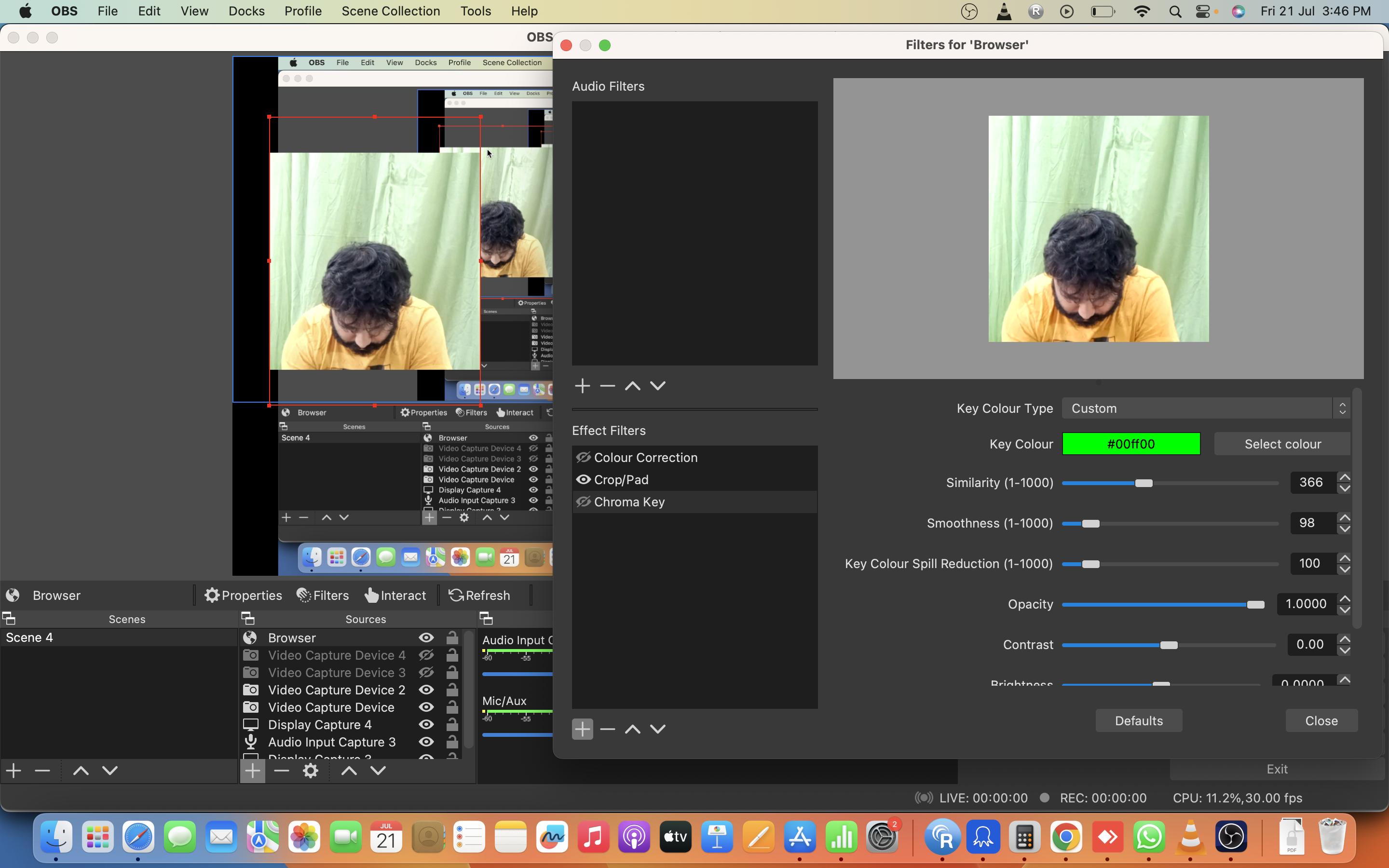
Task: Move source up in Sources dock
Action: (x=349, y=771)
